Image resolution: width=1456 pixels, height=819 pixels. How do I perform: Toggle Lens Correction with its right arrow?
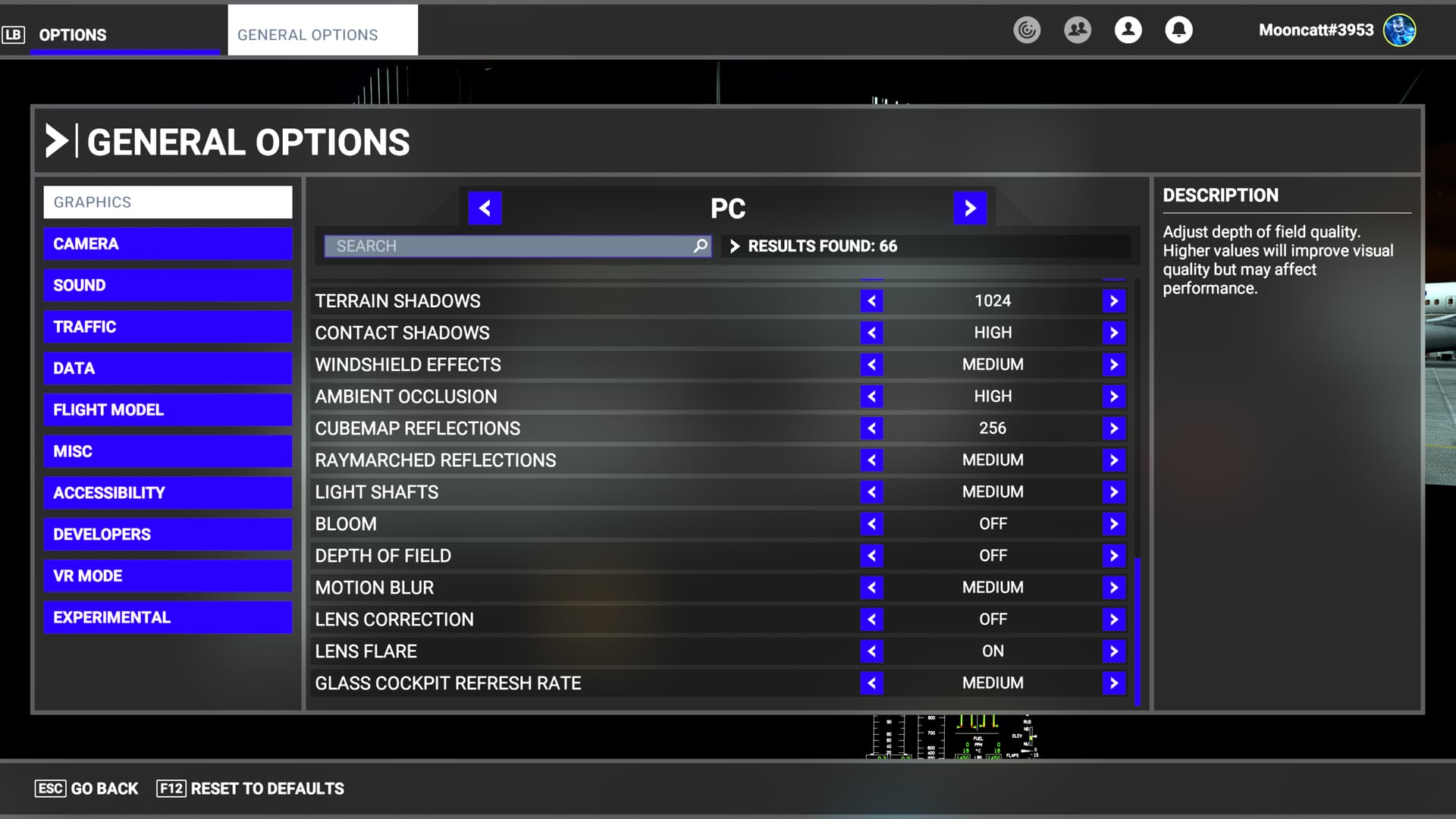tap(1113, 620)
